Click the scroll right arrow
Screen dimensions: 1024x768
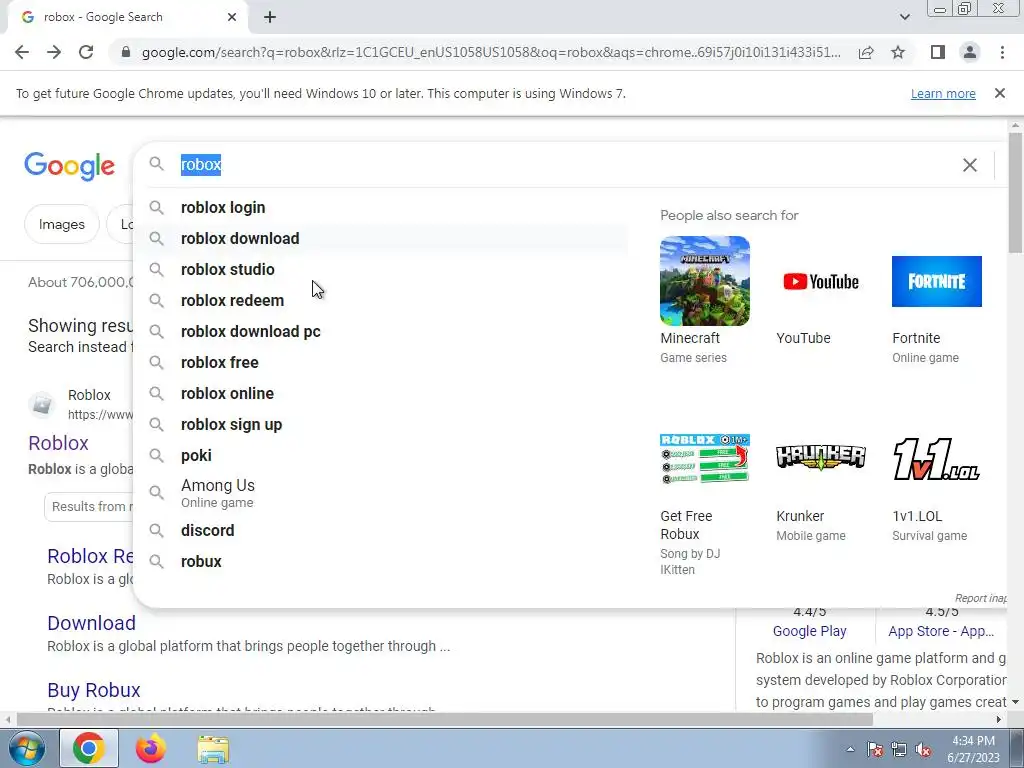[999, 719]
